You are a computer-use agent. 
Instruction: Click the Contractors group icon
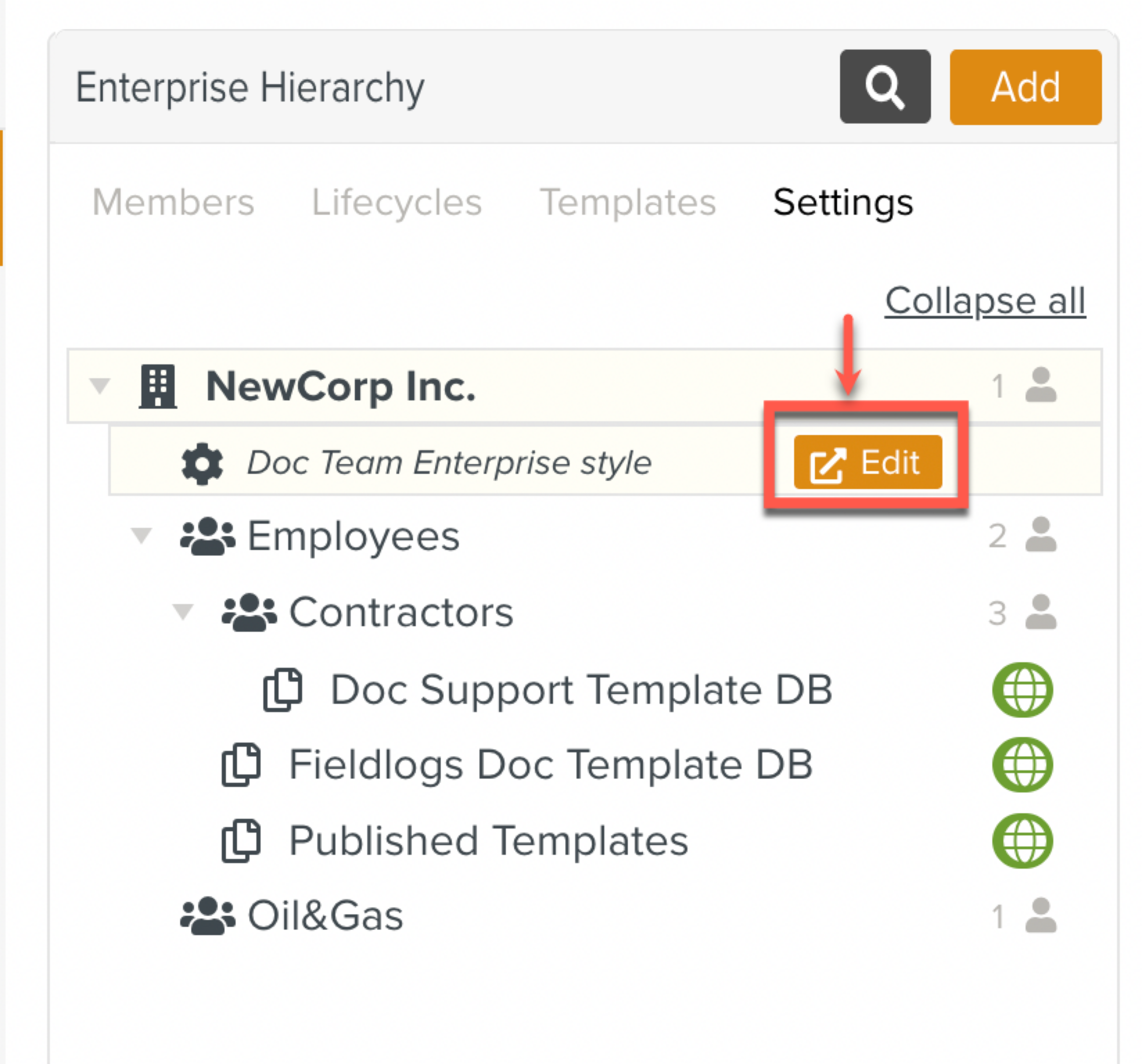[249, 613]
